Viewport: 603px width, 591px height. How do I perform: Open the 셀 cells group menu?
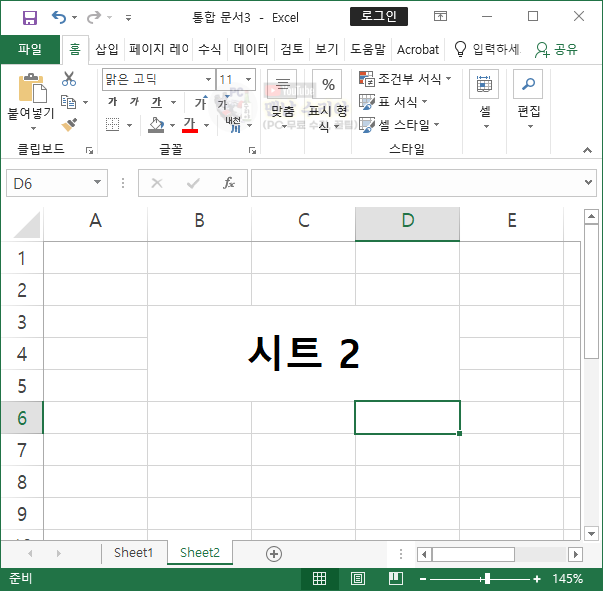[484, 101]
